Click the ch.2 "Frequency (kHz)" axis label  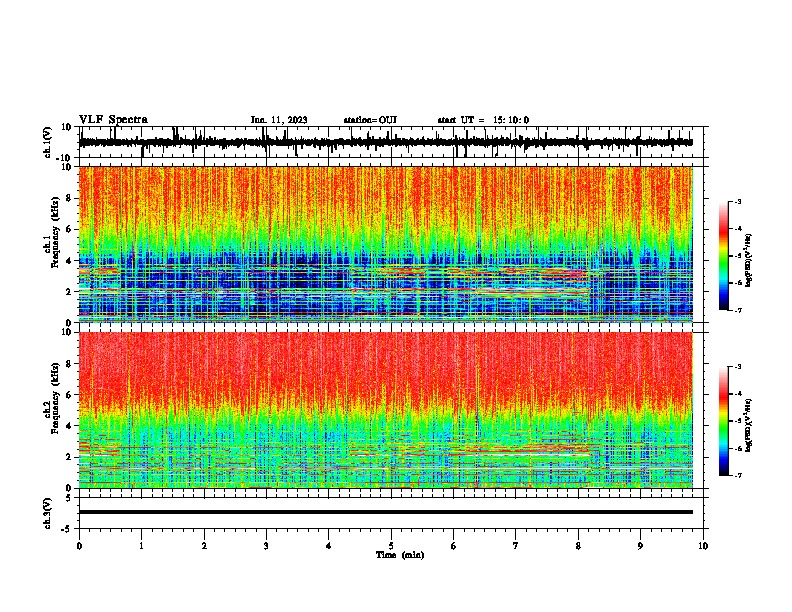point(55,398)
